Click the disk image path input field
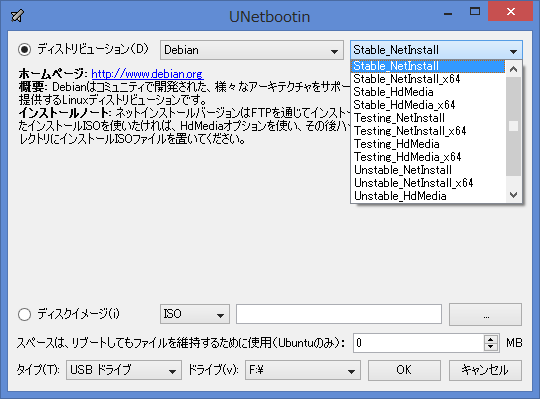The width and height of the screenshot is (540, 400). click(x=339, y=314)
